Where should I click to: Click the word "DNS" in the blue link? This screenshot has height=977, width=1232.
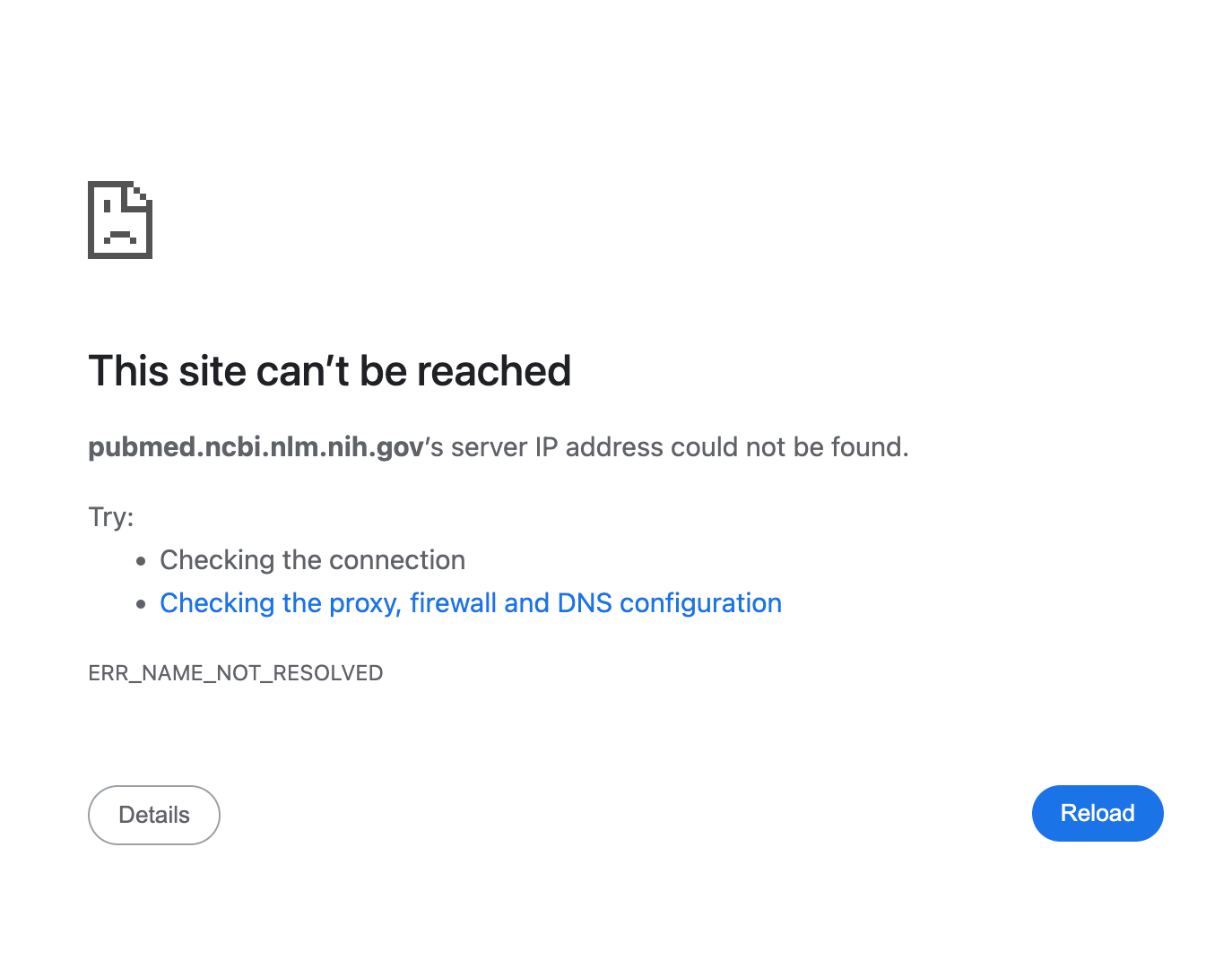click(x=585, y=603)
